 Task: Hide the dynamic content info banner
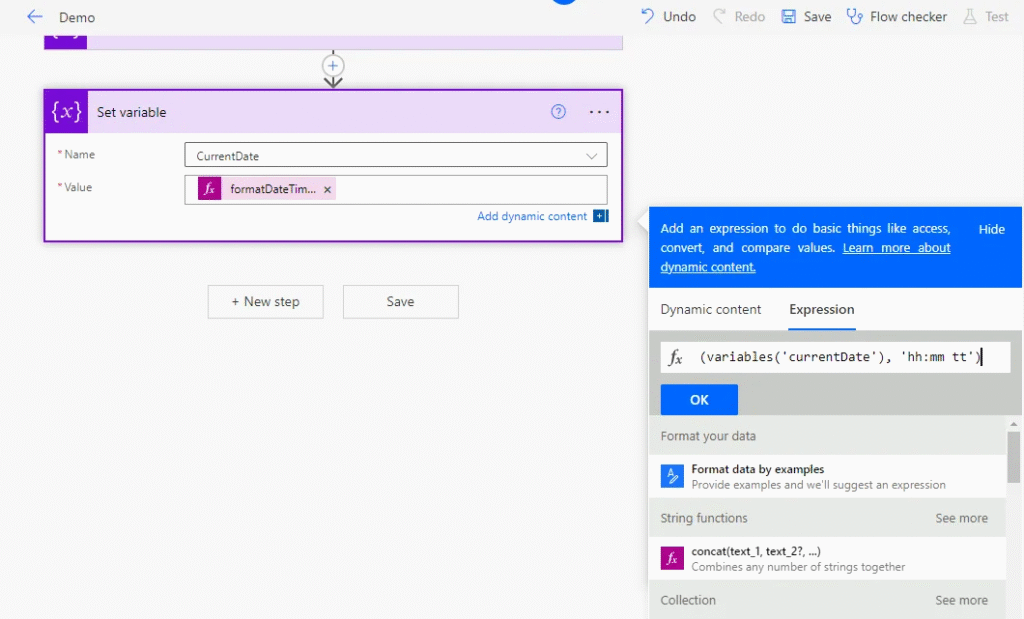[991, 229]
